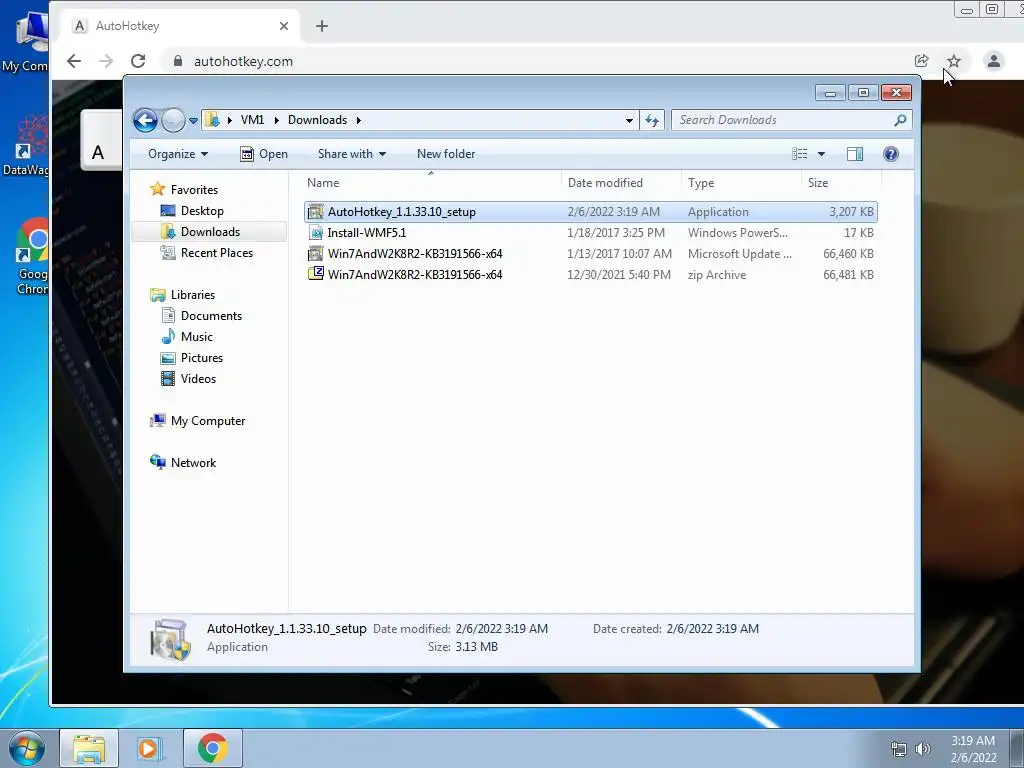Image resolution: width=1024 pixels, height=768 pixels.
Task: Click the search magnifier icon
Action: click(x=900, y=120)
